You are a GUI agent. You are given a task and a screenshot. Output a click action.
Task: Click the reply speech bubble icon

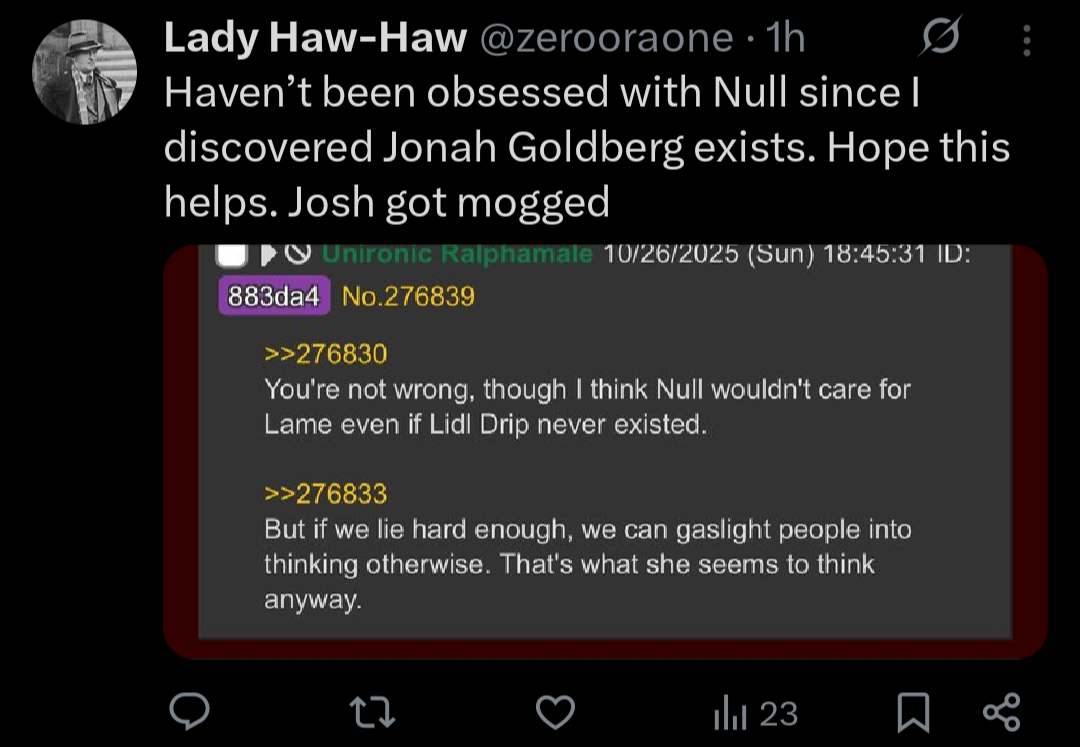click(x=188, y=712)
